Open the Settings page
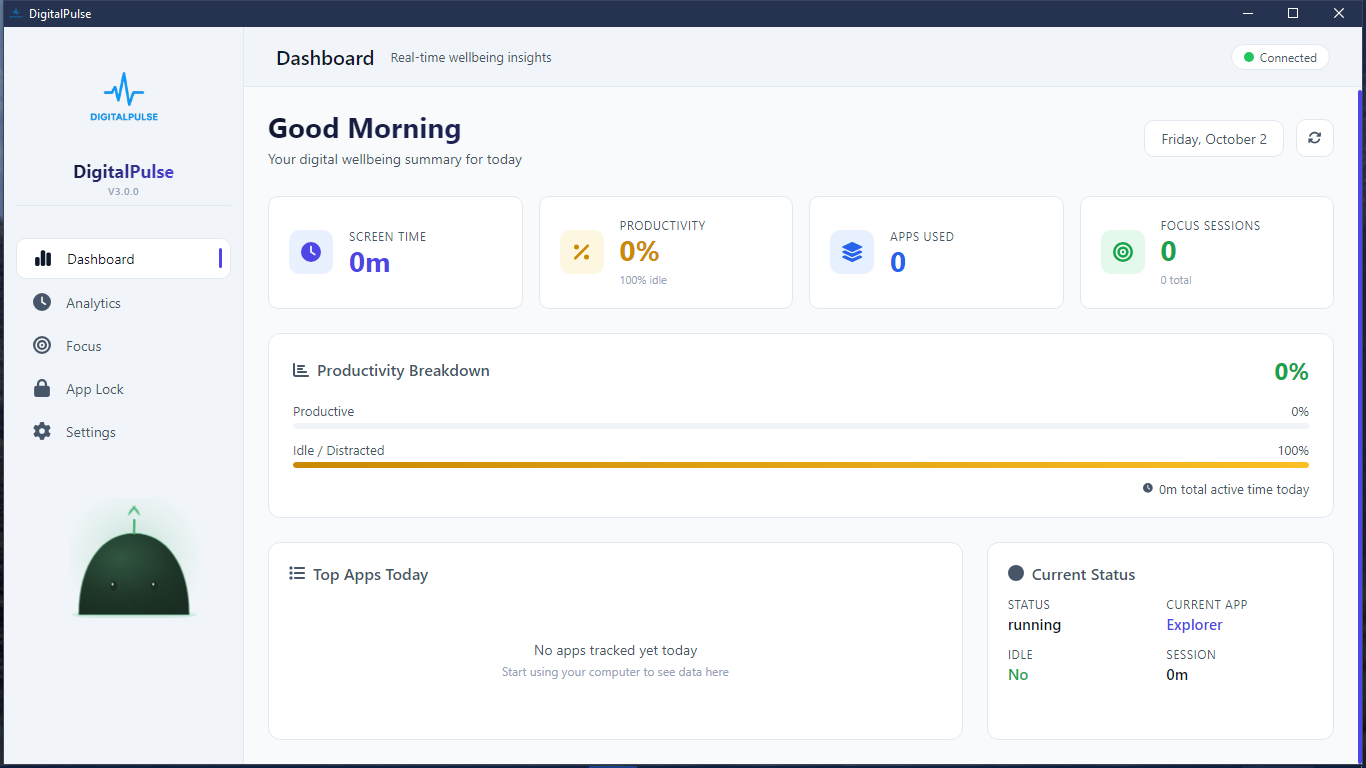1366x768 pixels. tap(124, 431)
